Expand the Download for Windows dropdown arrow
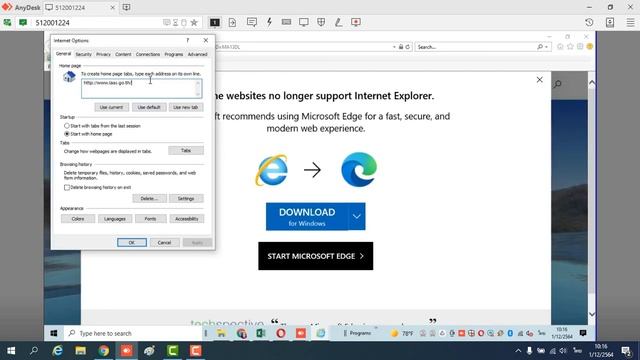This screenshot has width=640, height=360. [x=357, y=217]
